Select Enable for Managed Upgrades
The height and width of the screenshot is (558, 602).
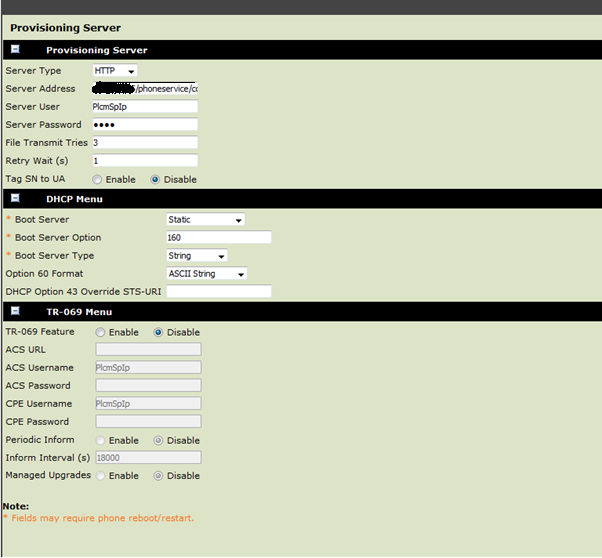coord(100,476)
